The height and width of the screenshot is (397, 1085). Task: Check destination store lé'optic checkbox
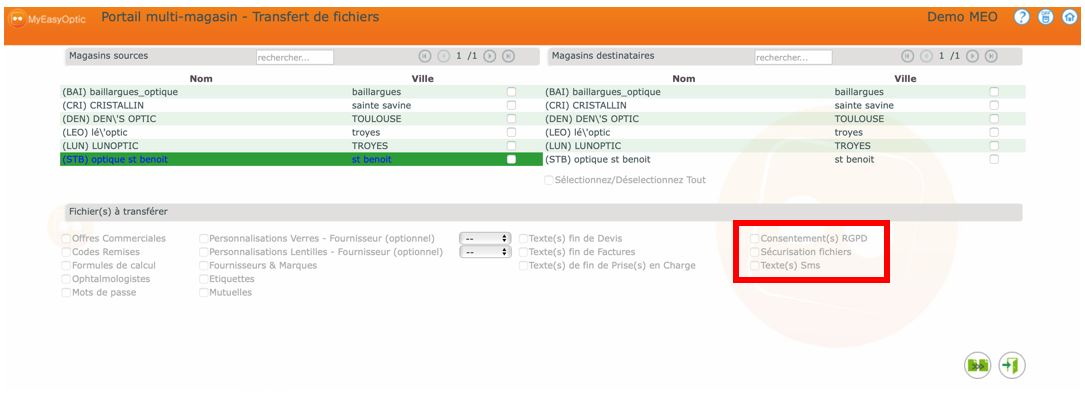click(994, 132)
